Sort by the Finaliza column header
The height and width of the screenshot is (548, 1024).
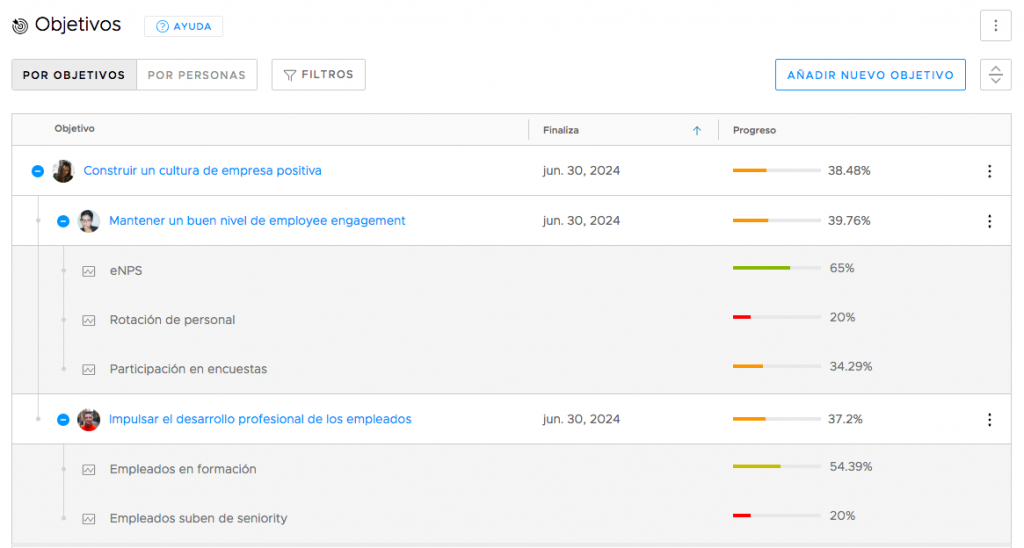point(561,131)
